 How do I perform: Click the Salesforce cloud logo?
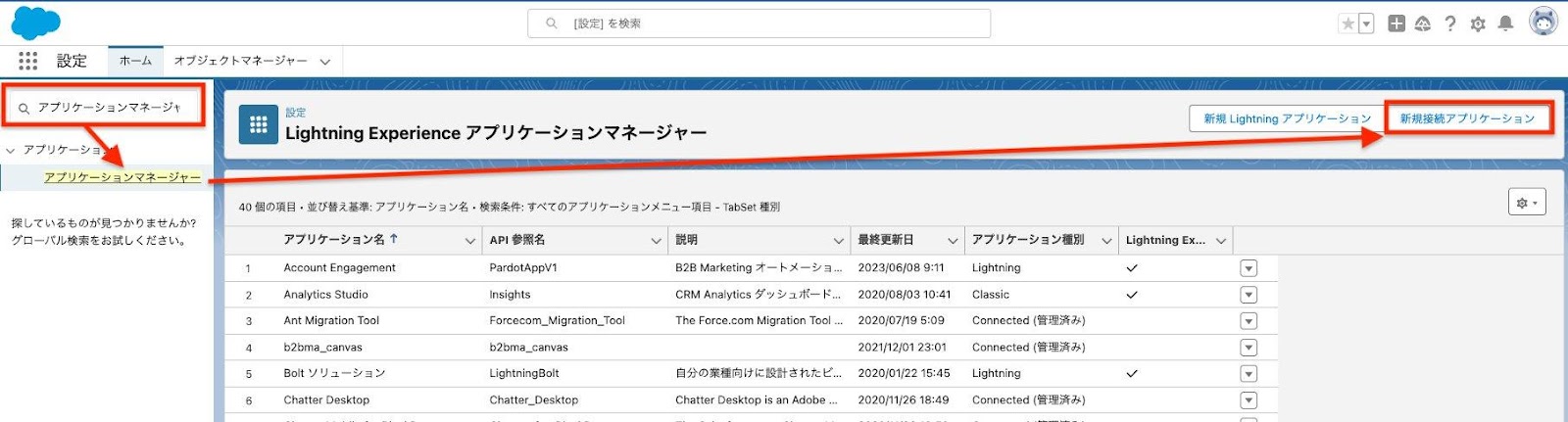click(34, 22)
